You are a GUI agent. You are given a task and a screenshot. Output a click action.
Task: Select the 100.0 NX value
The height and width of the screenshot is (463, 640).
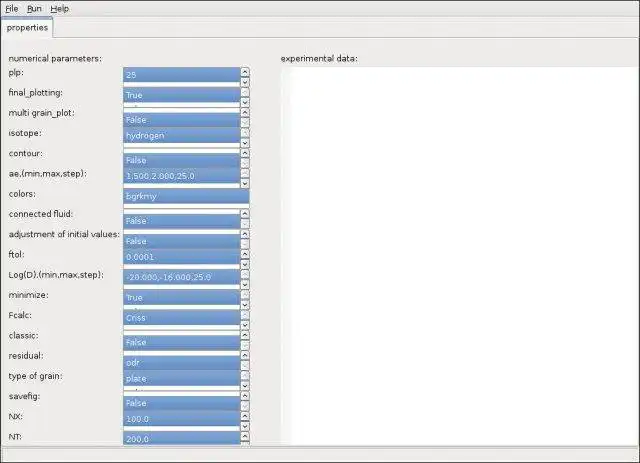pyautogui.click(x=182, y=419)
